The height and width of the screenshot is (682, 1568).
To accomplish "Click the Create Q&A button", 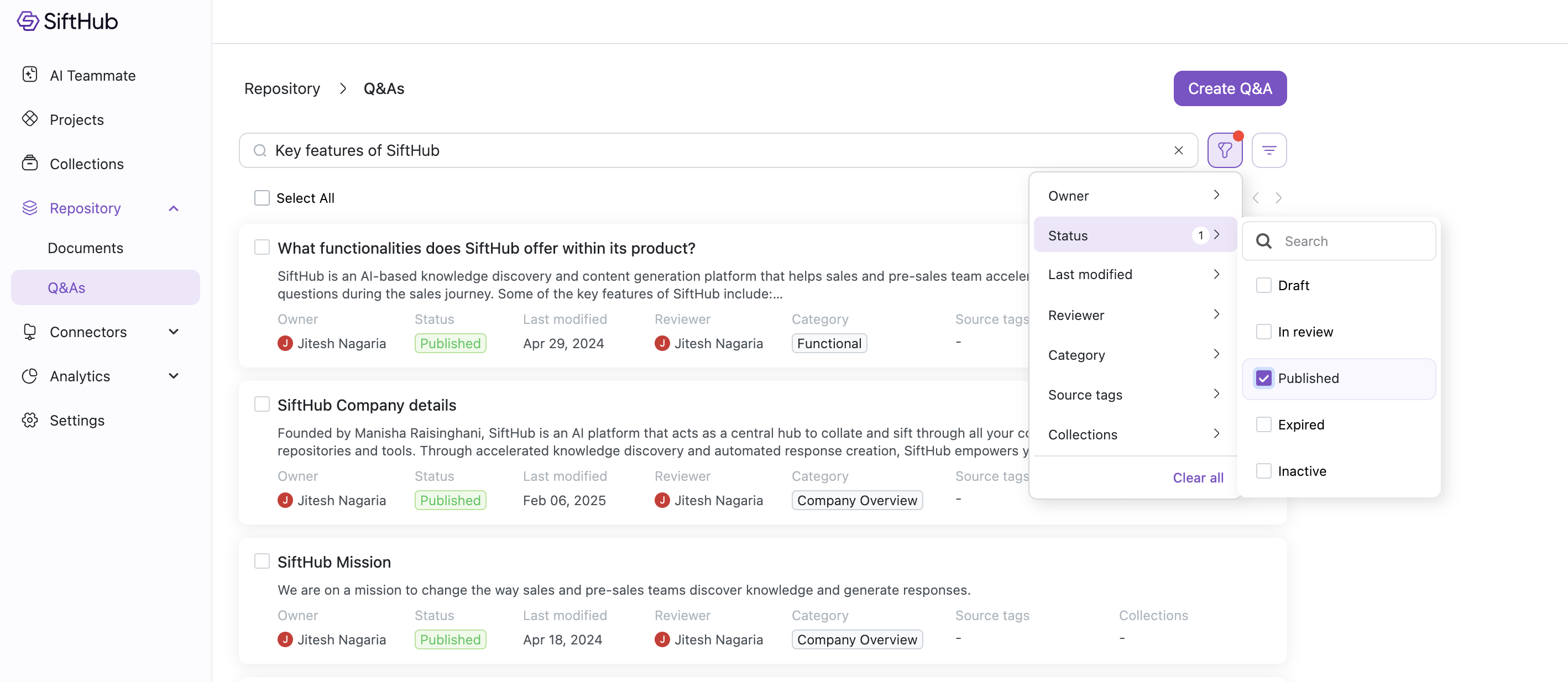I will pyautogui.click(x=1229, y=88).
